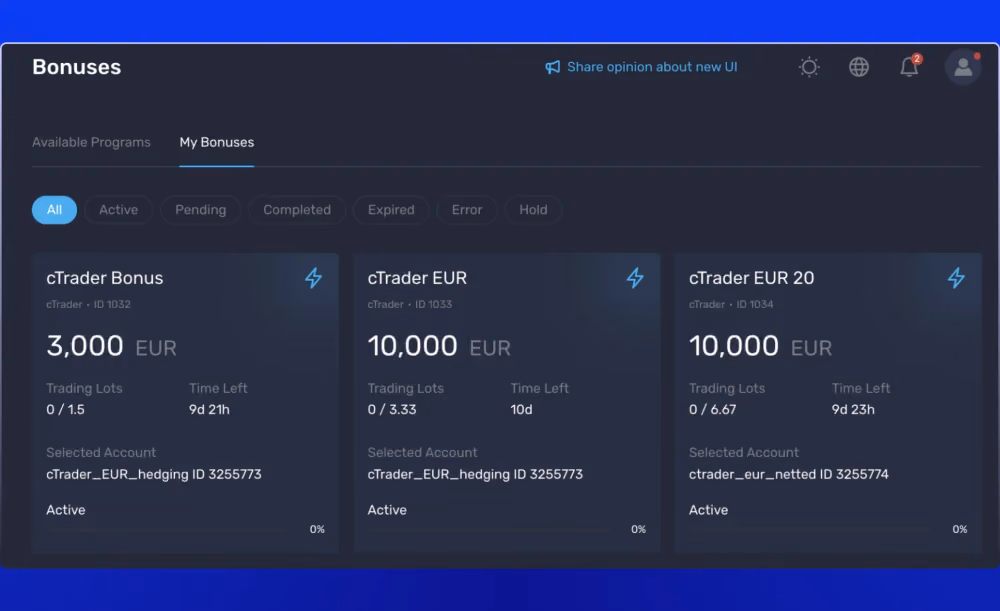Click Active status on cTrader EUR 20 card
This screenshot has width=1000, height=611.
click(708, 510)
